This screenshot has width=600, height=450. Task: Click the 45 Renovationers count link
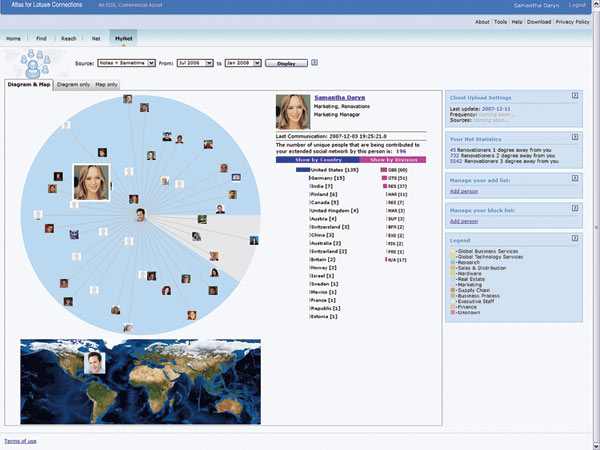click(x=453, y=150)
